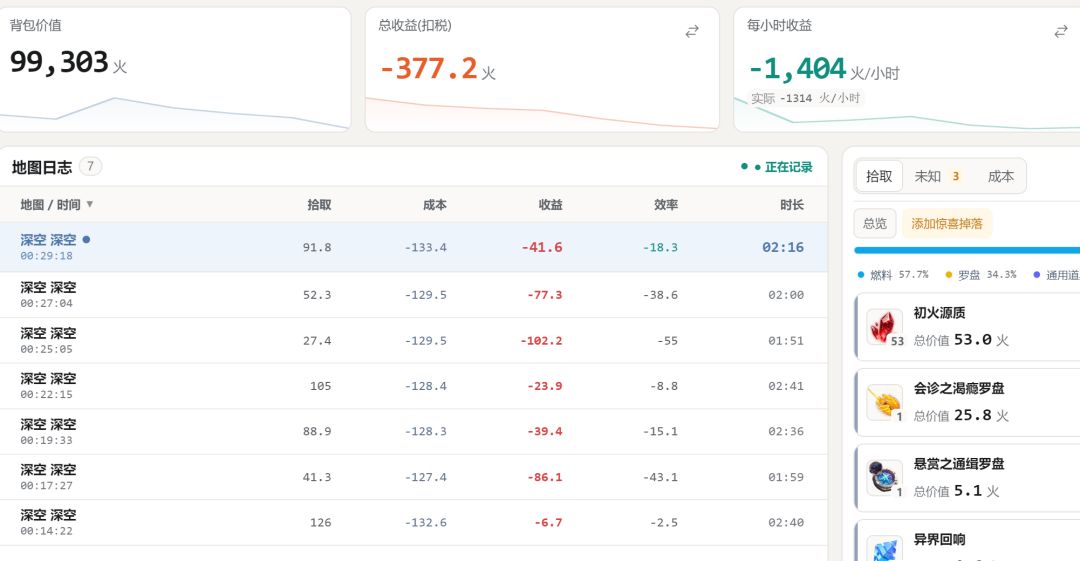The height and width of the screenshot is (561, 1080).
Task: Click the 拾取 column header
Action: pyautogui.click(x=319, y=205)
